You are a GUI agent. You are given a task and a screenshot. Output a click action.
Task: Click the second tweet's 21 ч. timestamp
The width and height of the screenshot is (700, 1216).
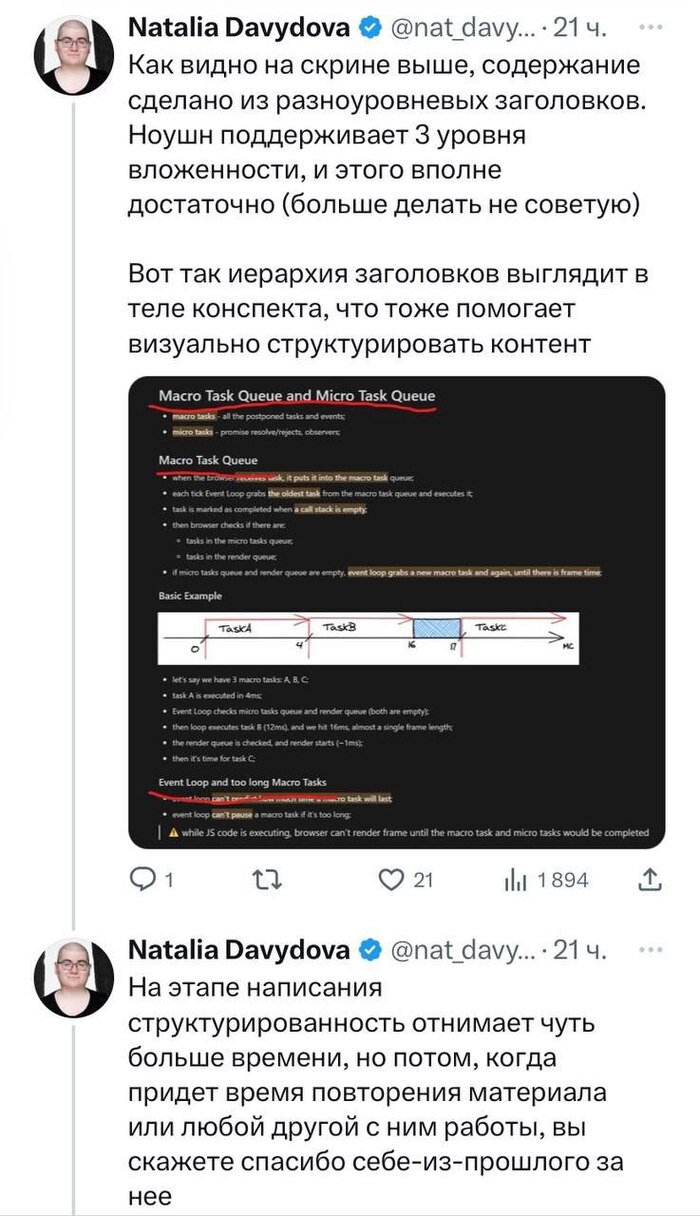580,949
